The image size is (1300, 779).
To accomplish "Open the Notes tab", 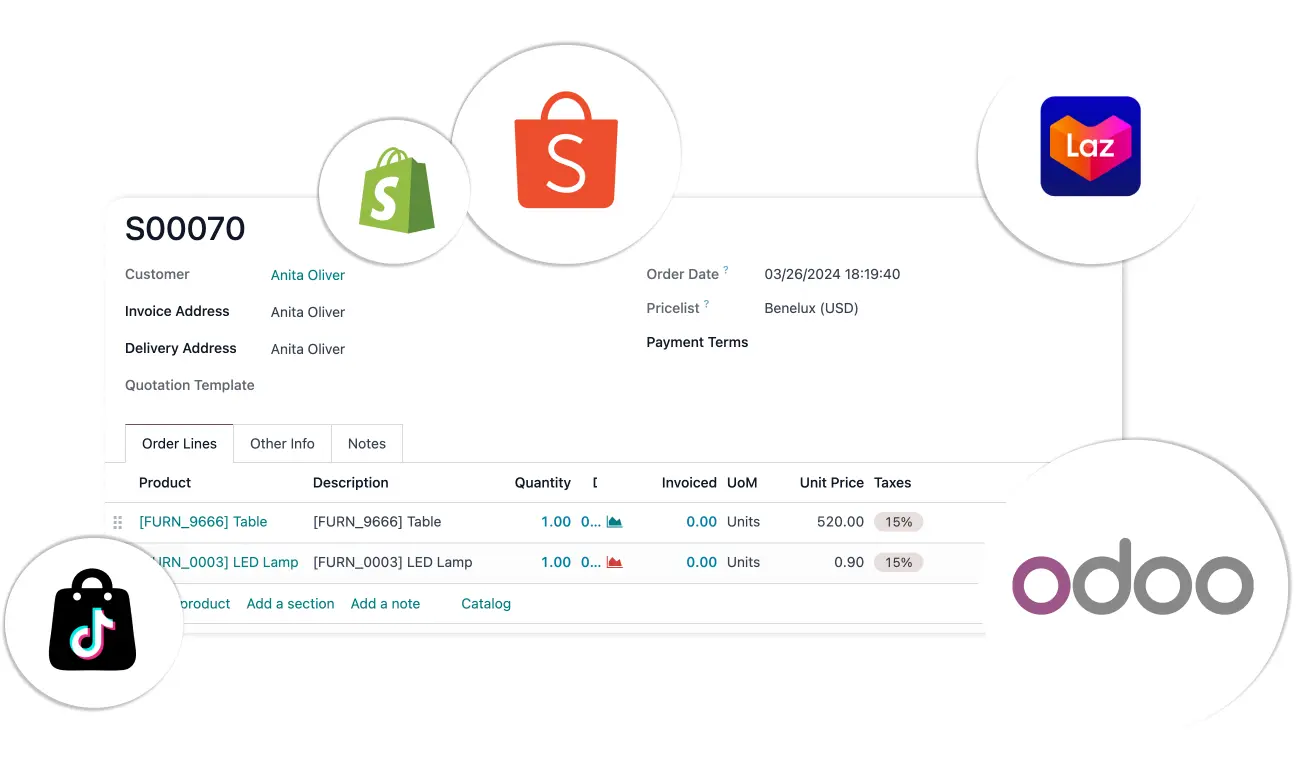I will point(367,444).
